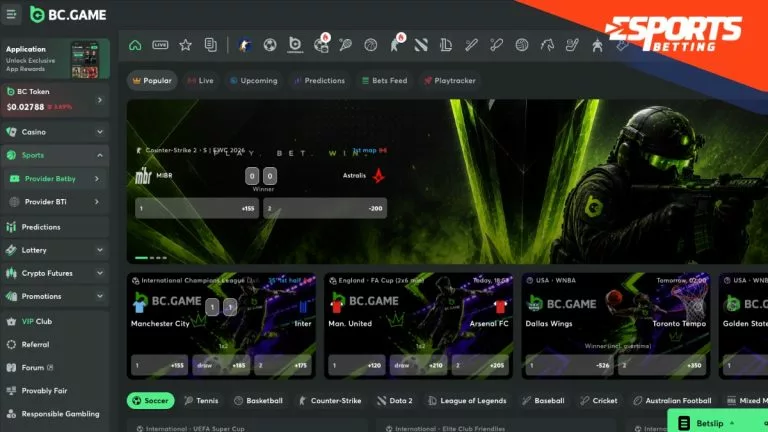768x432 pixels.
Task: Select the BC originals logo icon
Action: (x=295, y=45)
